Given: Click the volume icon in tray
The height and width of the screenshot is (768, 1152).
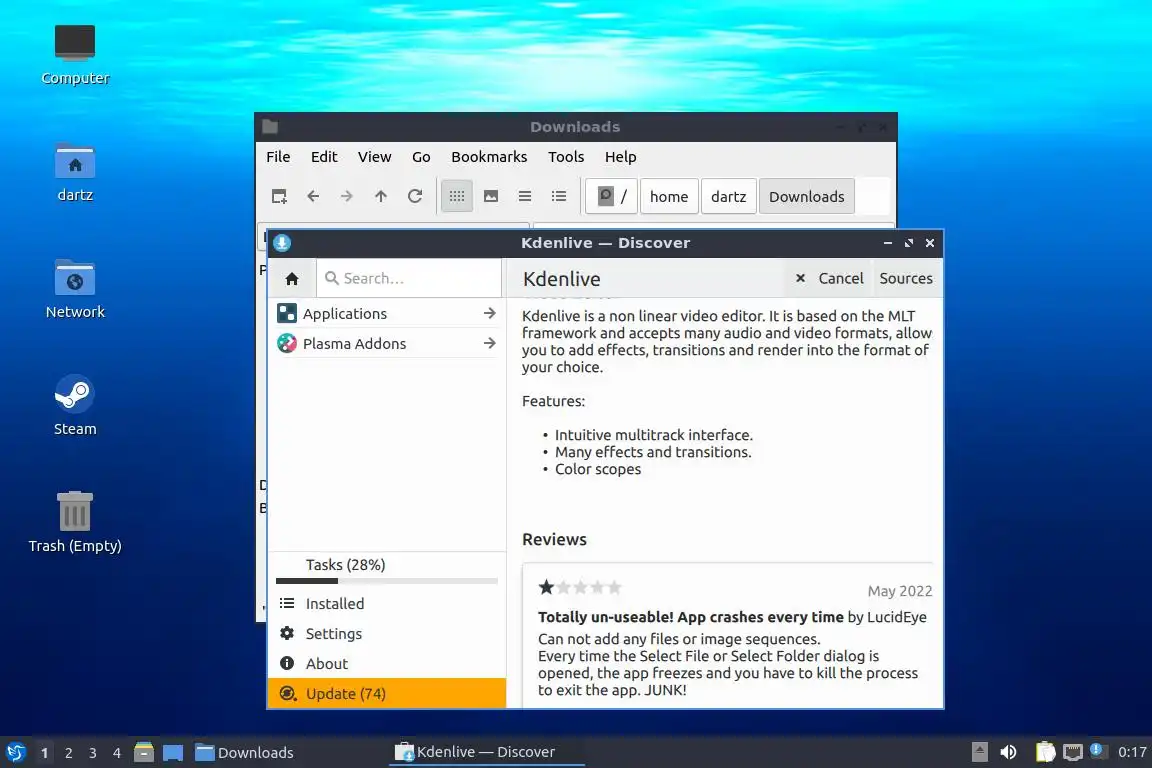Looking at the screenshot, I should coord(1009,752).
